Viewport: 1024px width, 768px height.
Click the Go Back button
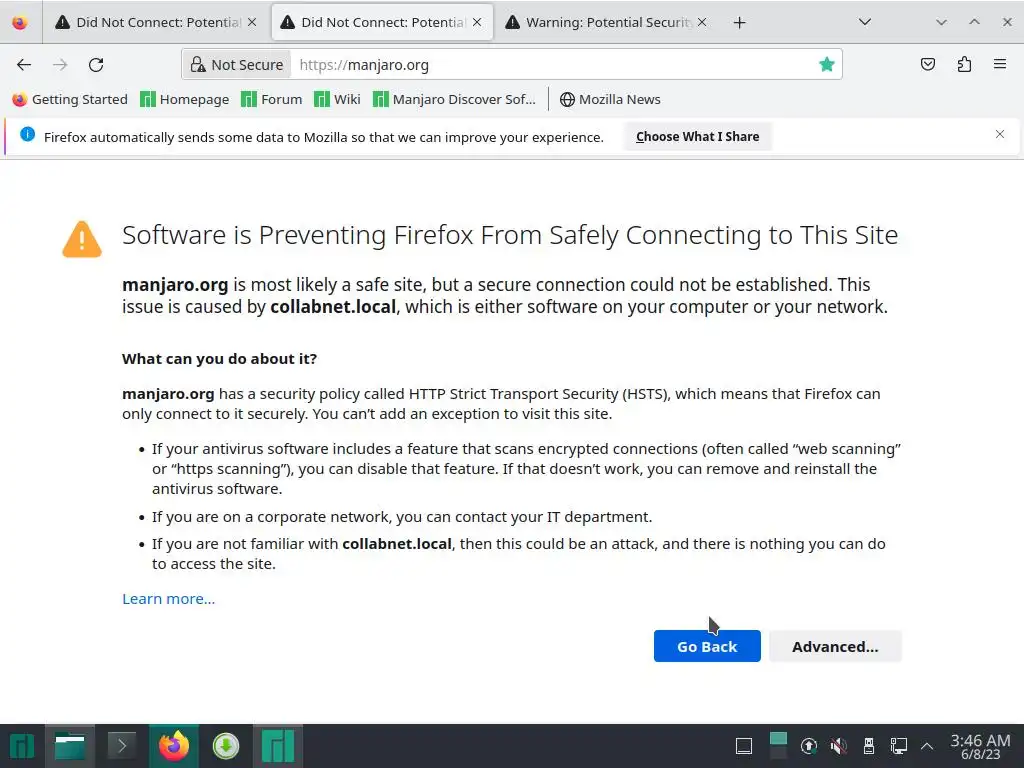point(707,646)
